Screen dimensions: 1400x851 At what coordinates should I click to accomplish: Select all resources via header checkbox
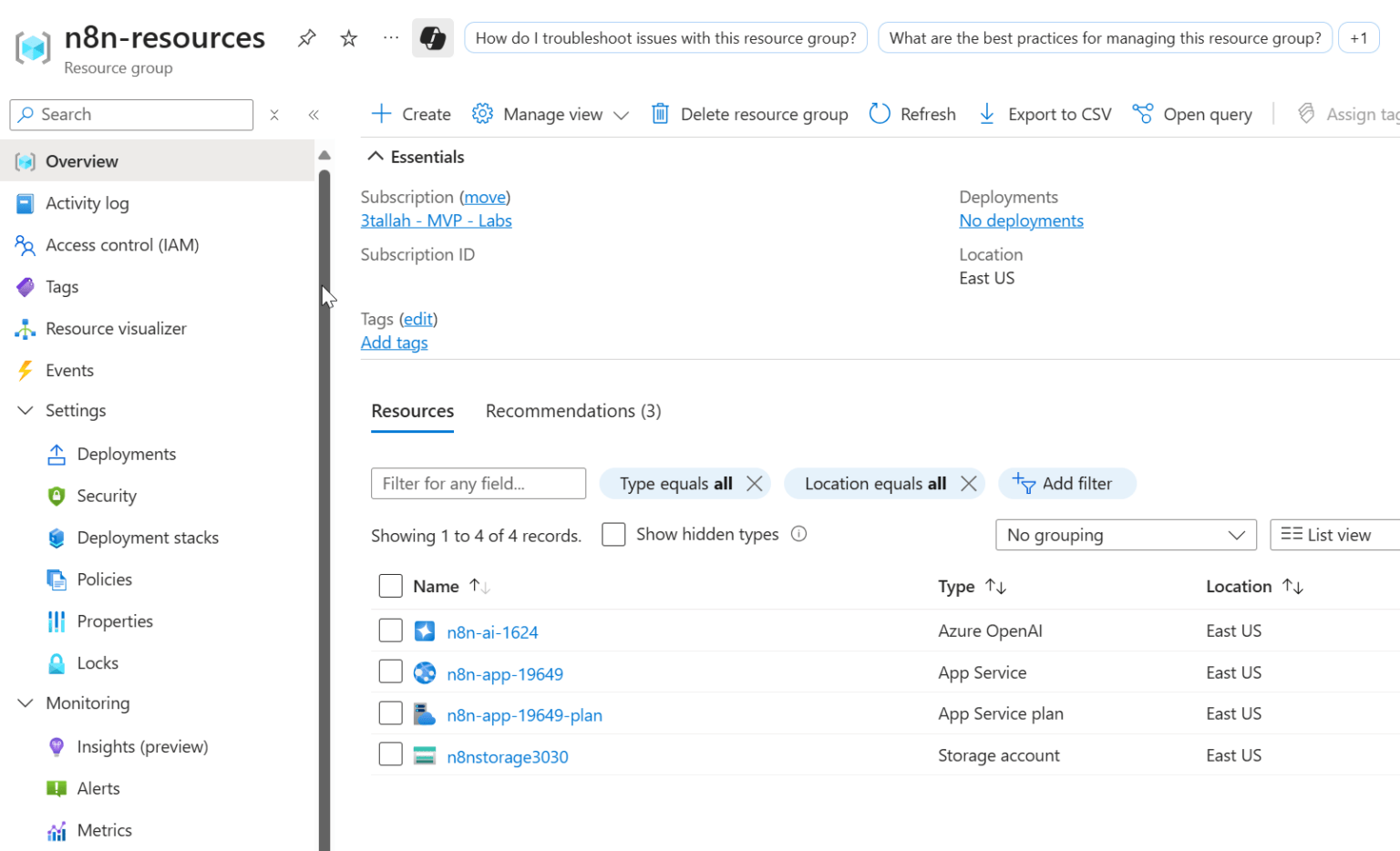390,586
